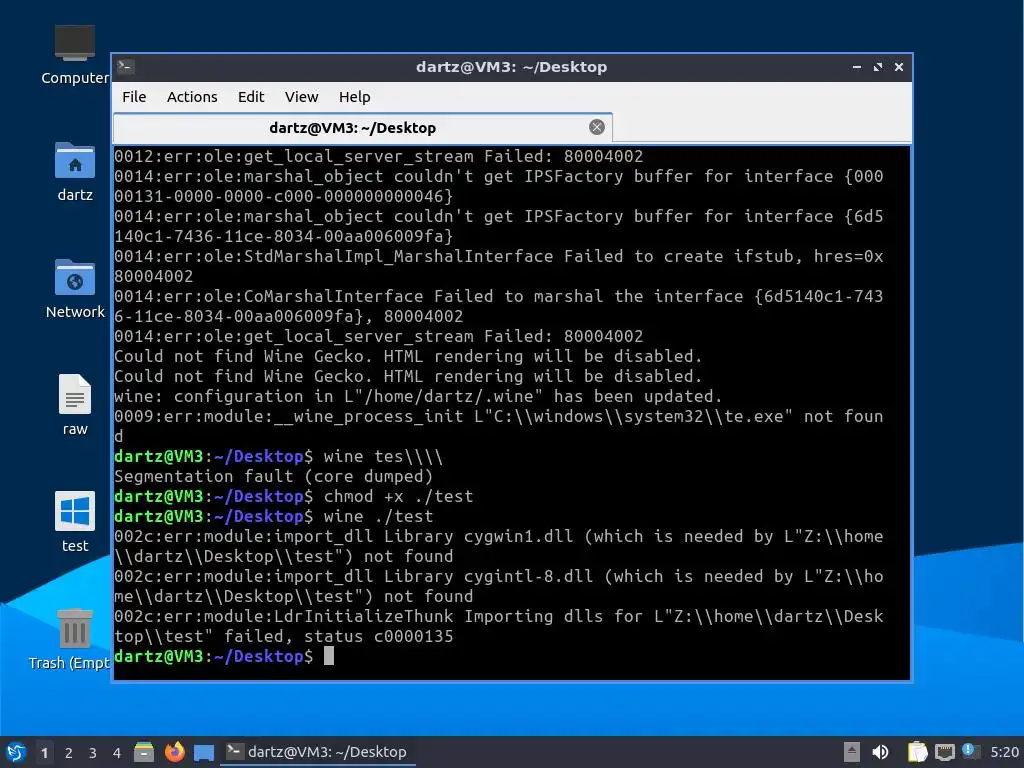
Task: Switch to workspace 4
Action: (x=117, y=753)
